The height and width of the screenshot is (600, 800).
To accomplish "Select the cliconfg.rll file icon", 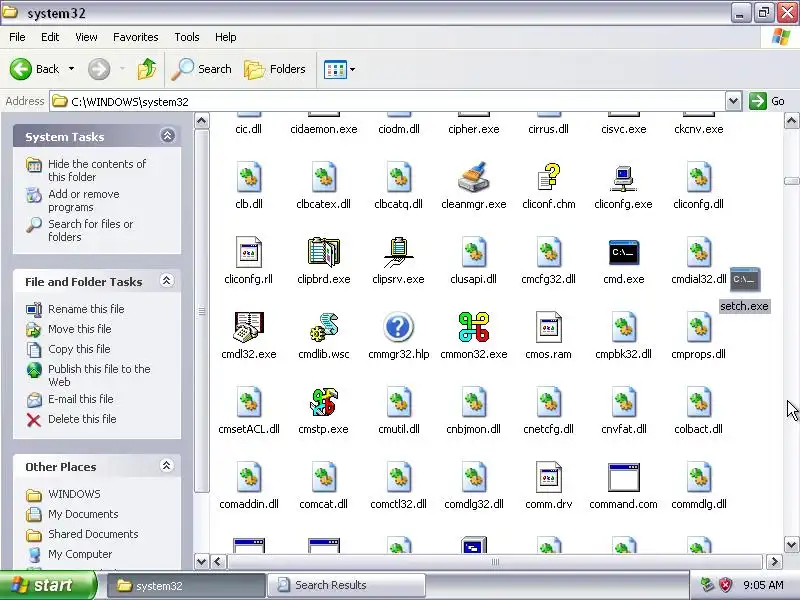I will [x=249, y=252].
